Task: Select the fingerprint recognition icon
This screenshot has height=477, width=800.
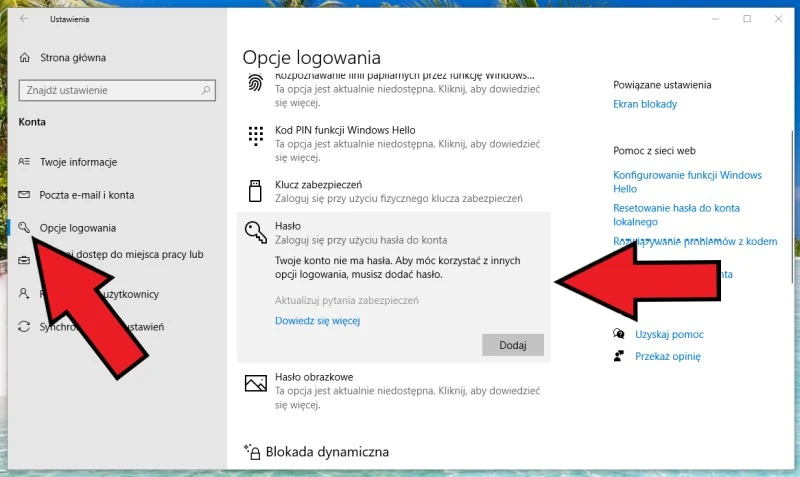Action: pos(256,82)
